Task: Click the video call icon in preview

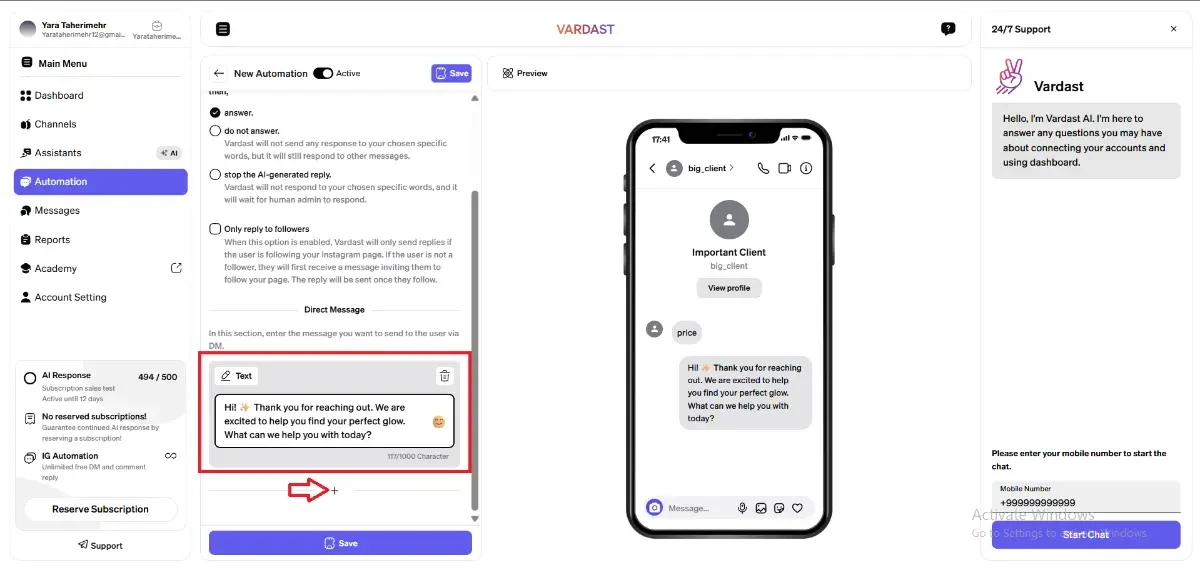Action: (x=784, y=168)
